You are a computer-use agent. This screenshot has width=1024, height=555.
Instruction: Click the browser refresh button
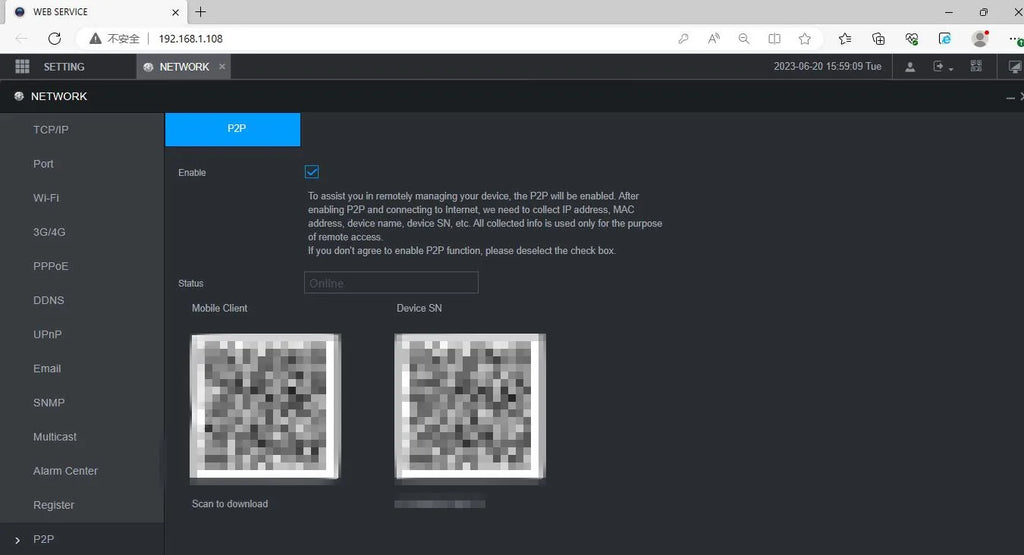click(55, 39)
